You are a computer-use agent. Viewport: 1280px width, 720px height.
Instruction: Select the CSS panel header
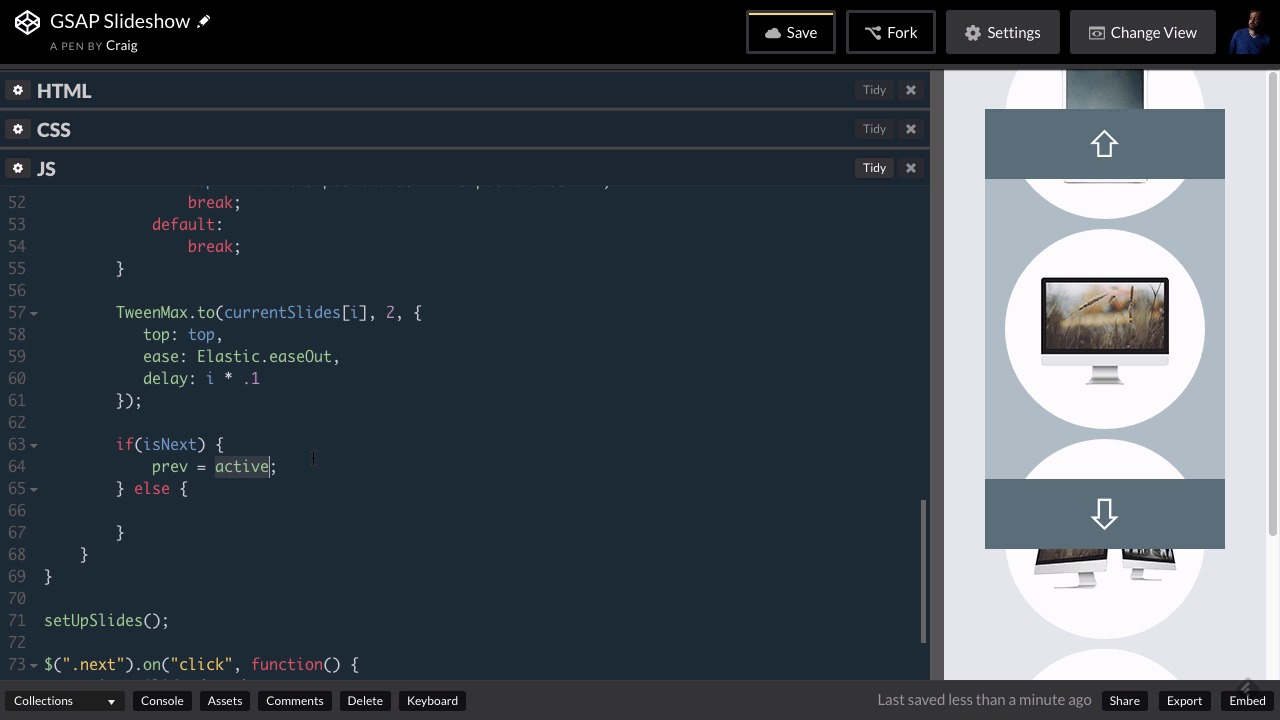pos(54,129)
